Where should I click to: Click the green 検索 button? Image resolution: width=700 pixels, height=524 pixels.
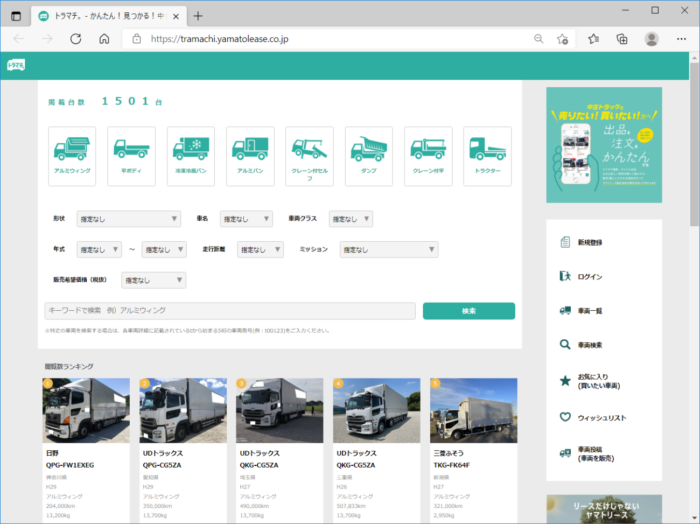pyautogui.click(x=469, y=311)
